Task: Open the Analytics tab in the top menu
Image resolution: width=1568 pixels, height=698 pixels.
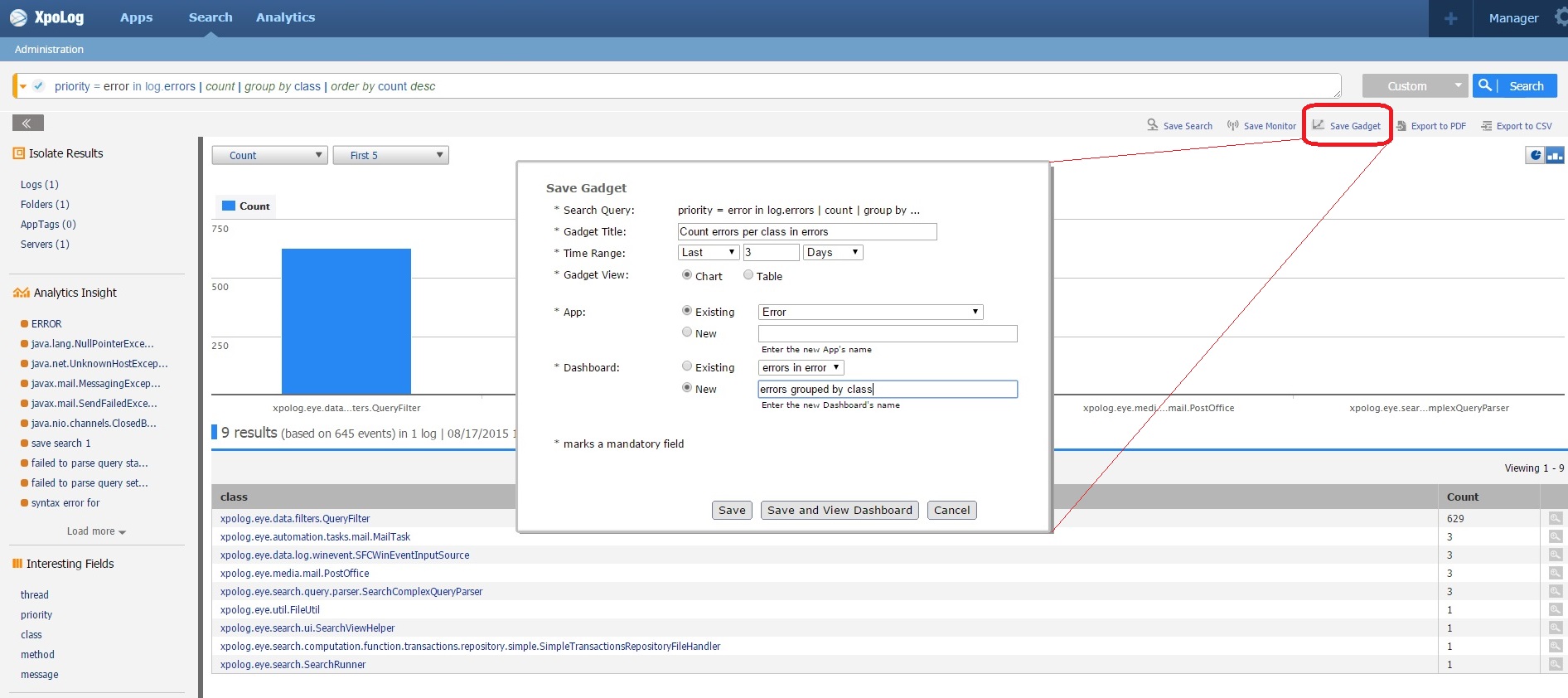Action: (x=285, y=17)
